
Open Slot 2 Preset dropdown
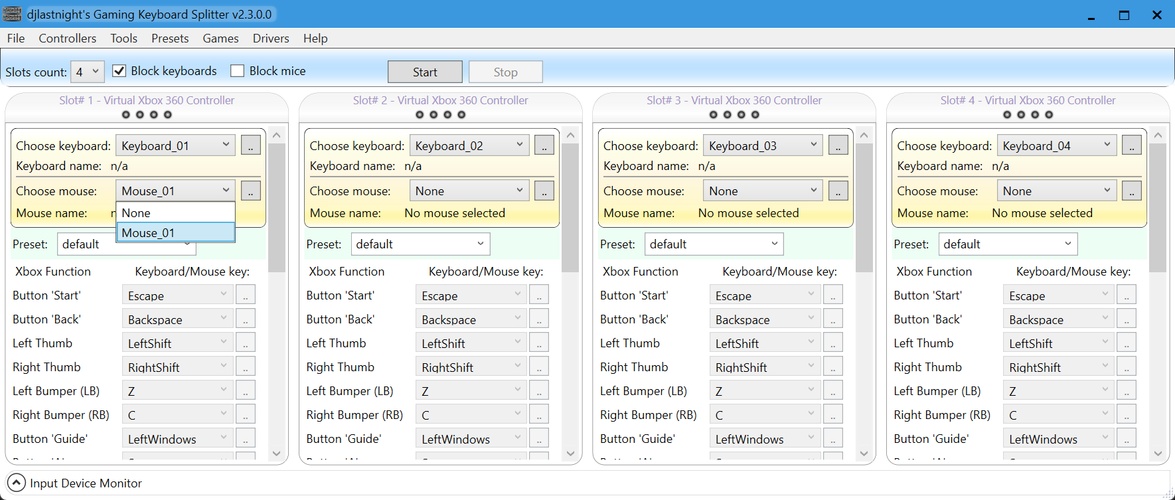pos(420,244)
